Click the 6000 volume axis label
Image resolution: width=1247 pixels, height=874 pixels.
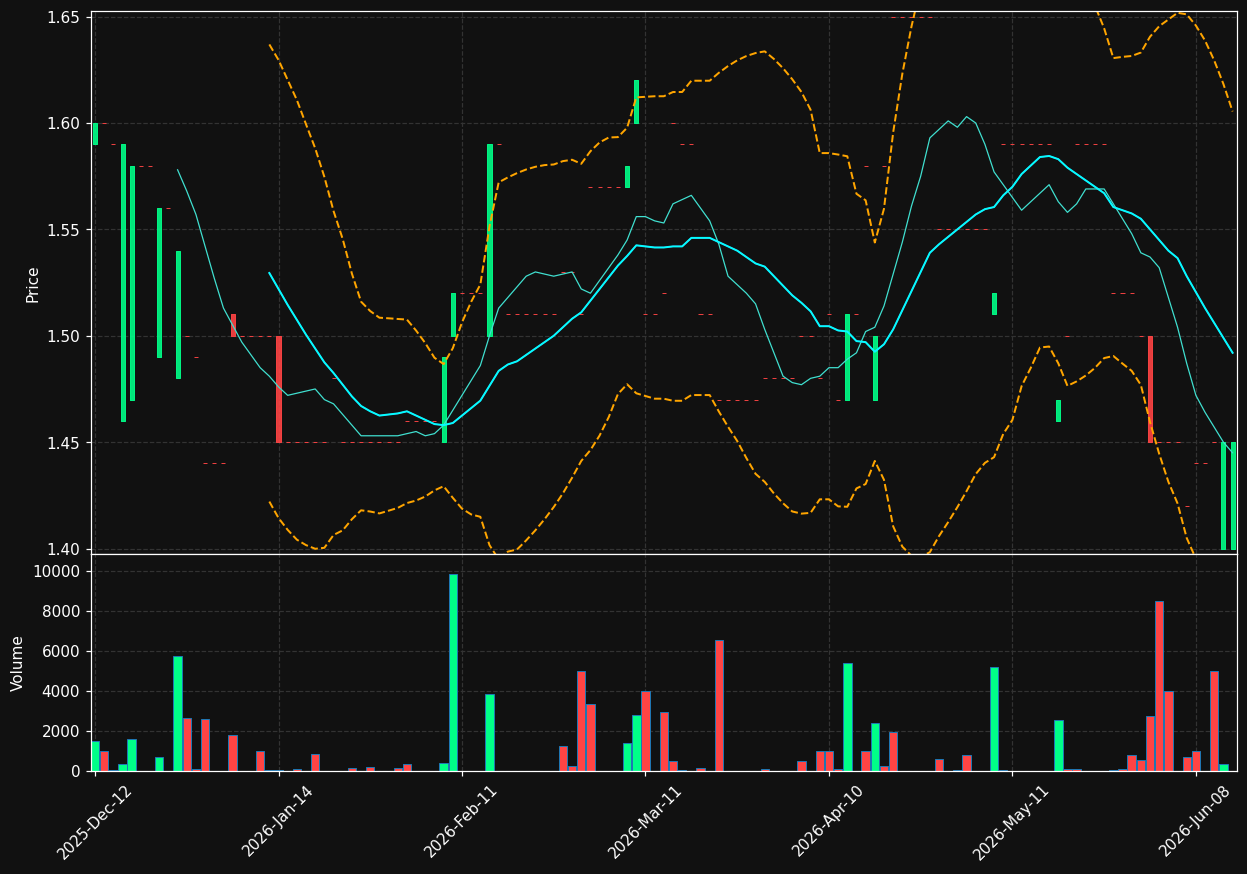(61, 652)
